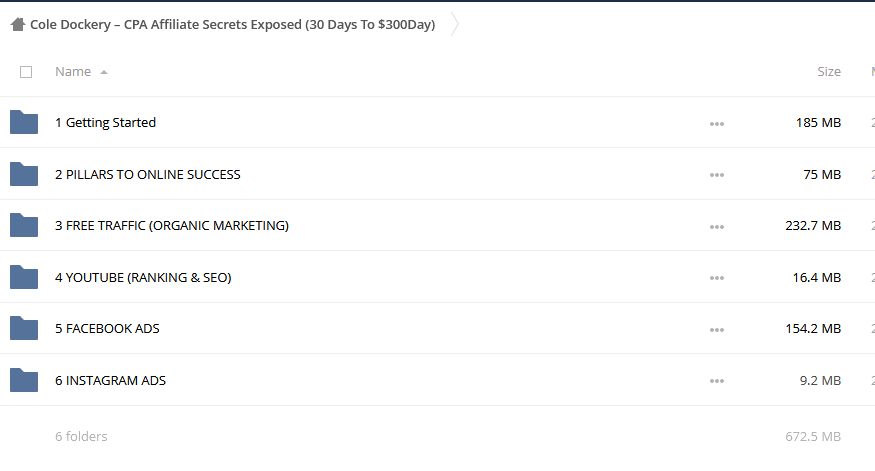Sort files by Size column
The image size is (875, 471).
[829, 71]
